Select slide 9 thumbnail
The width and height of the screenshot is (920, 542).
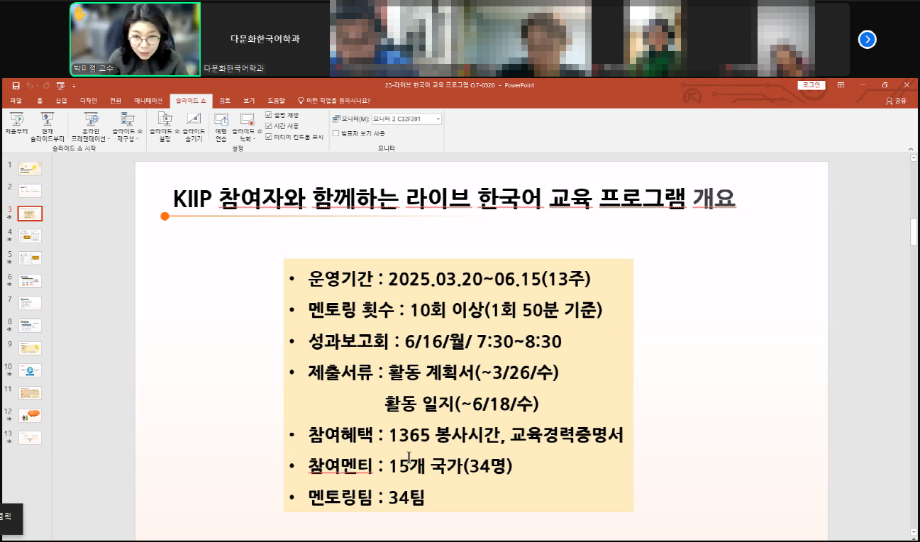[30, 348]
